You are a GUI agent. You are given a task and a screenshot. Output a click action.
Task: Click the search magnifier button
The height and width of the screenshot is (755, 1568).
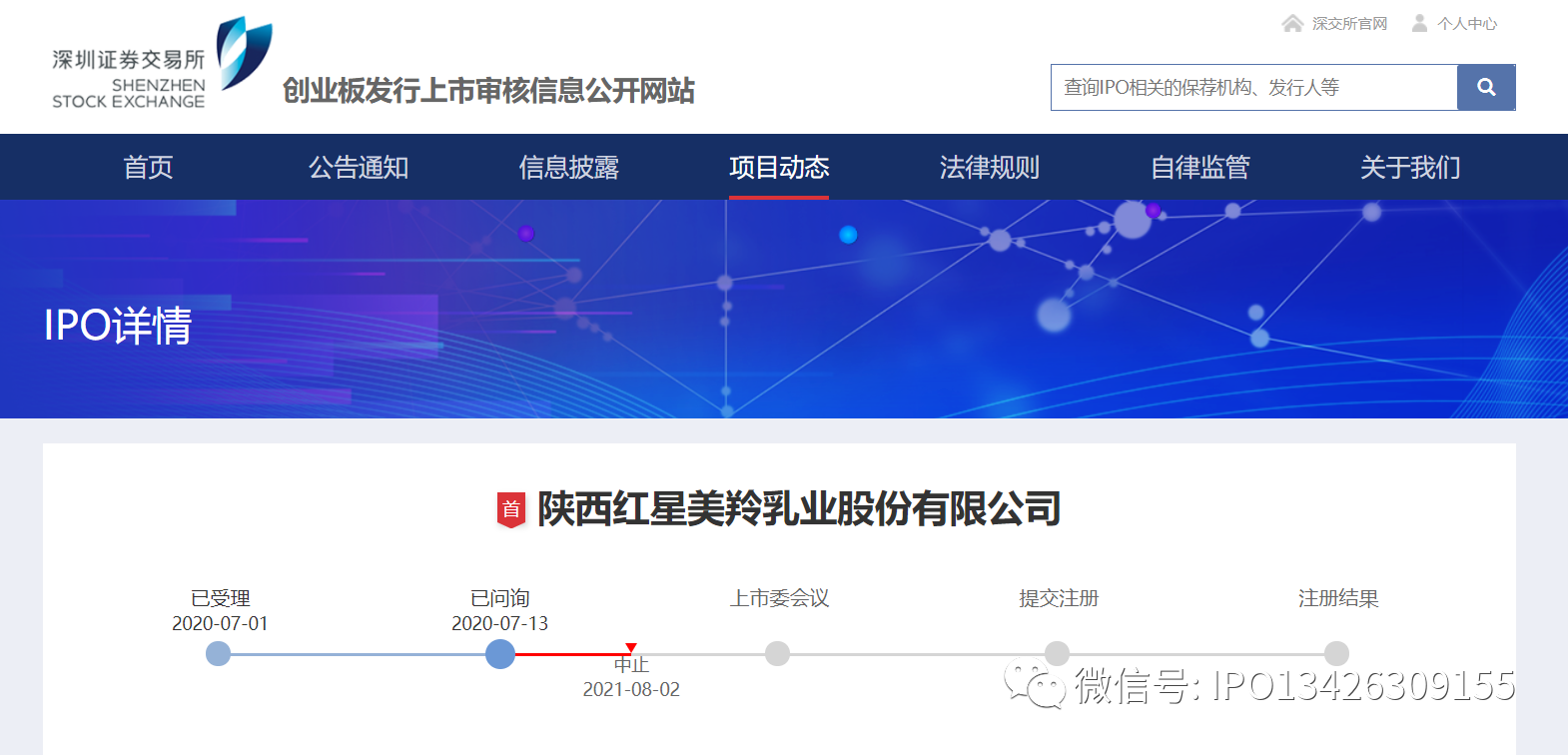[1486, 87]
